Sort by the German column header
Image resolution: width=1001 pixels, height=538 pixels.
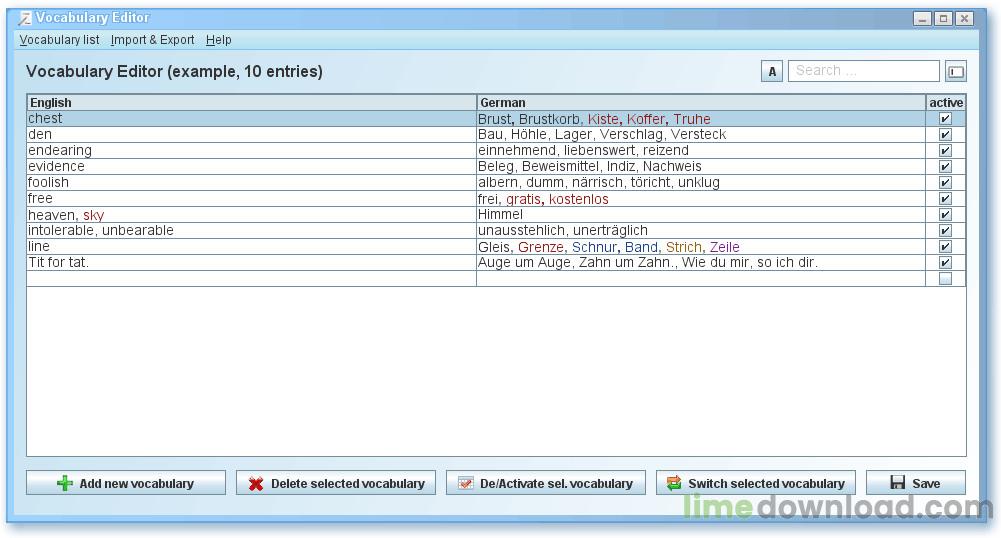pyautogui.click(x=700, y=102)
